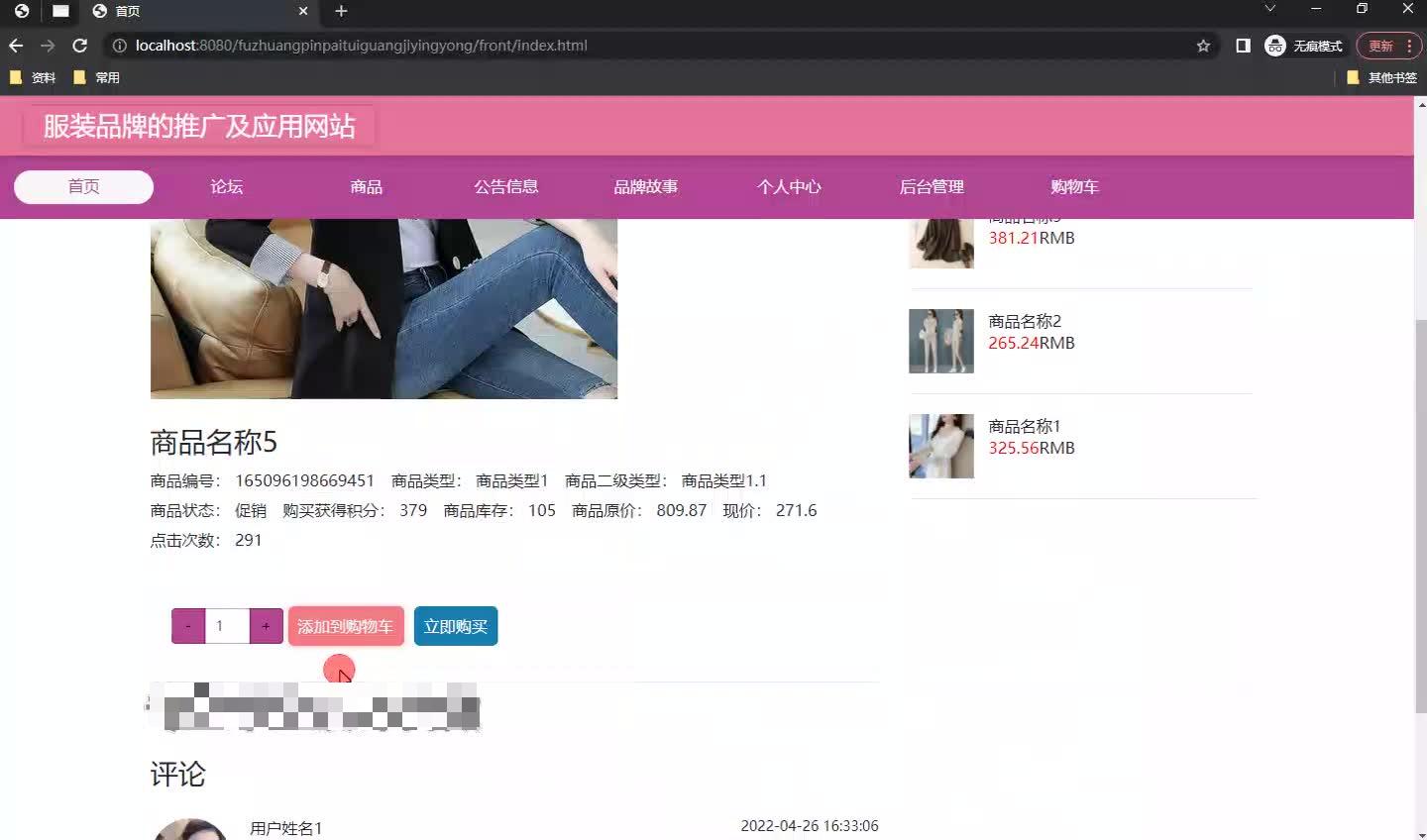The image size is (1427, 840).
Task: Decrease quantity with the minus stepper
Action: pyautogui.click(x=187, y=625)
